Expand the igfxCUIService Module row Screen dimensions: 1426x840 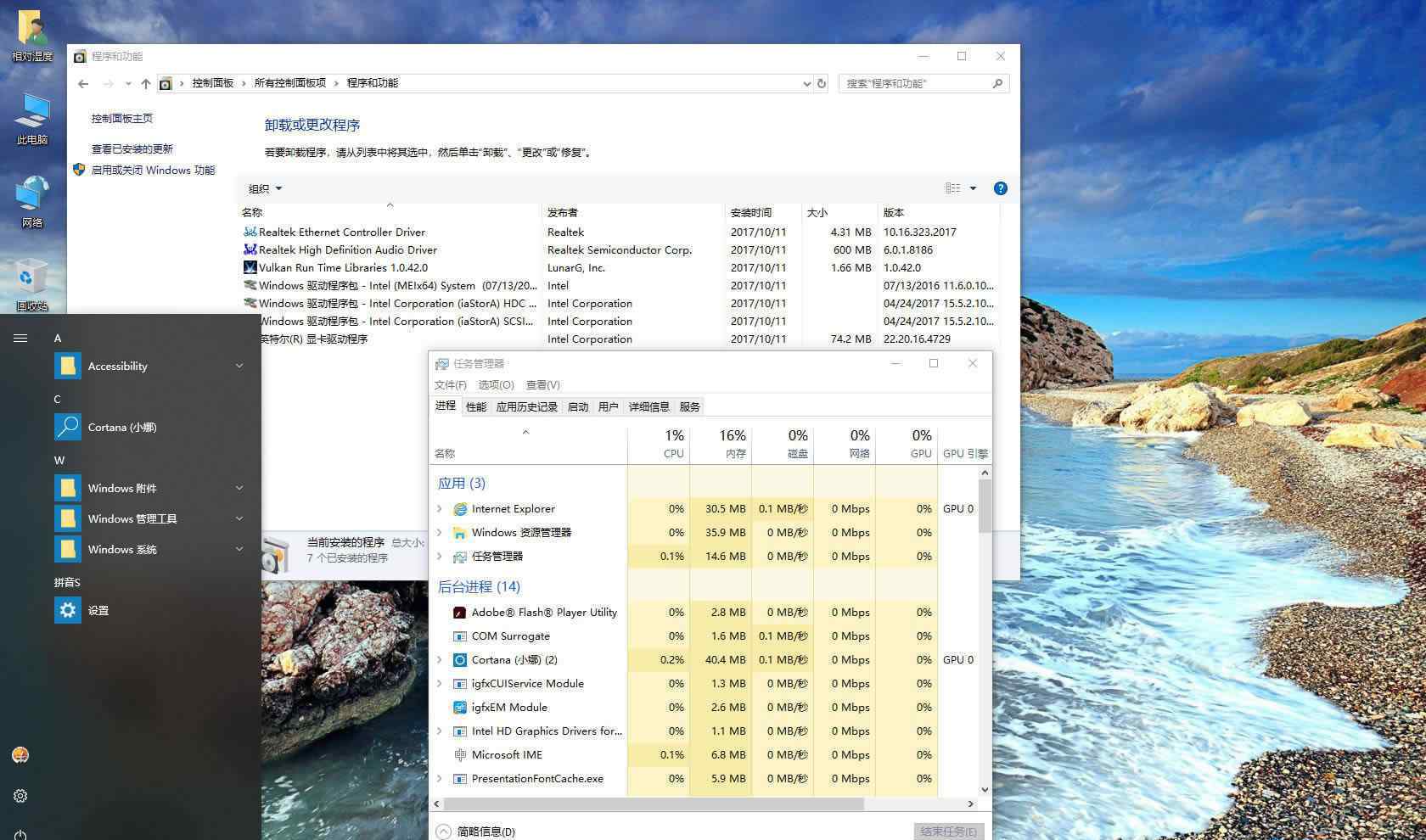click(x=440, y=684)
